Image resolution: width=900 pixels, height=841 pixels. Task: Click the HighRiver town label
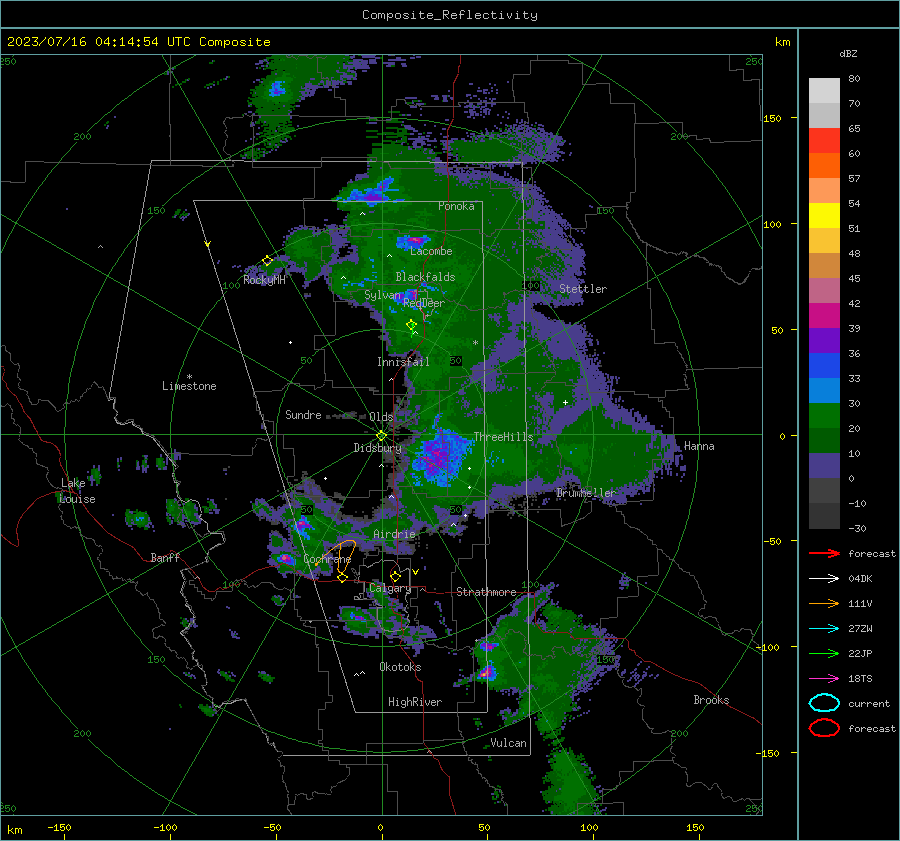pos(415,702)
